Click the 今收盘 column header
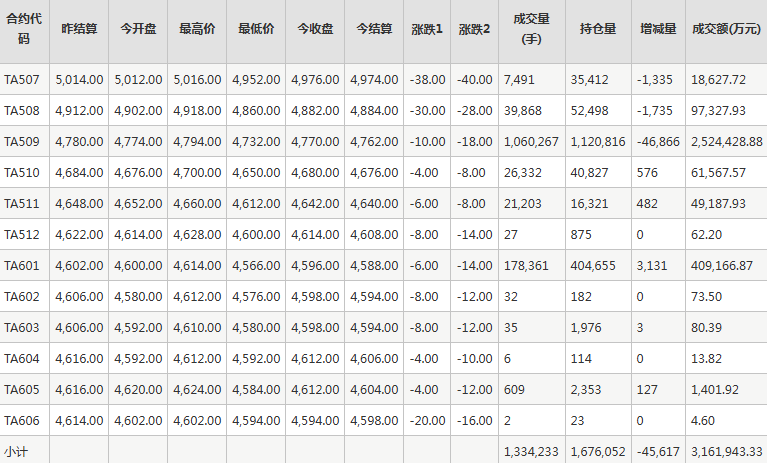Viewport: 767px width, 463px height. pyautogui.click(x=316, y=29)
